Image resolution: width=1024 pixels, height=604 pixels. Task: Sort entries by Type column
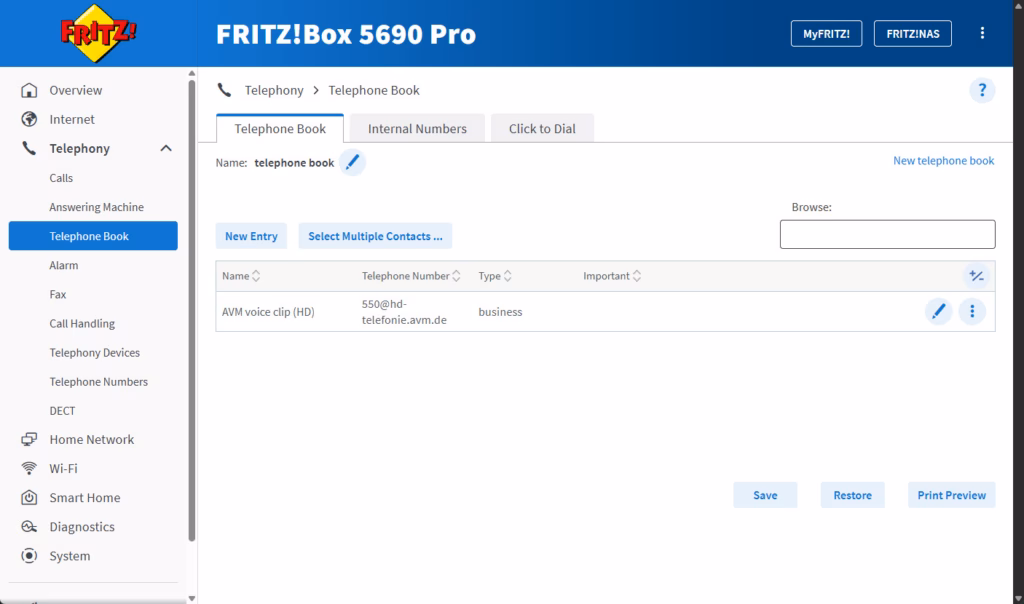click(x=495, y=276)
